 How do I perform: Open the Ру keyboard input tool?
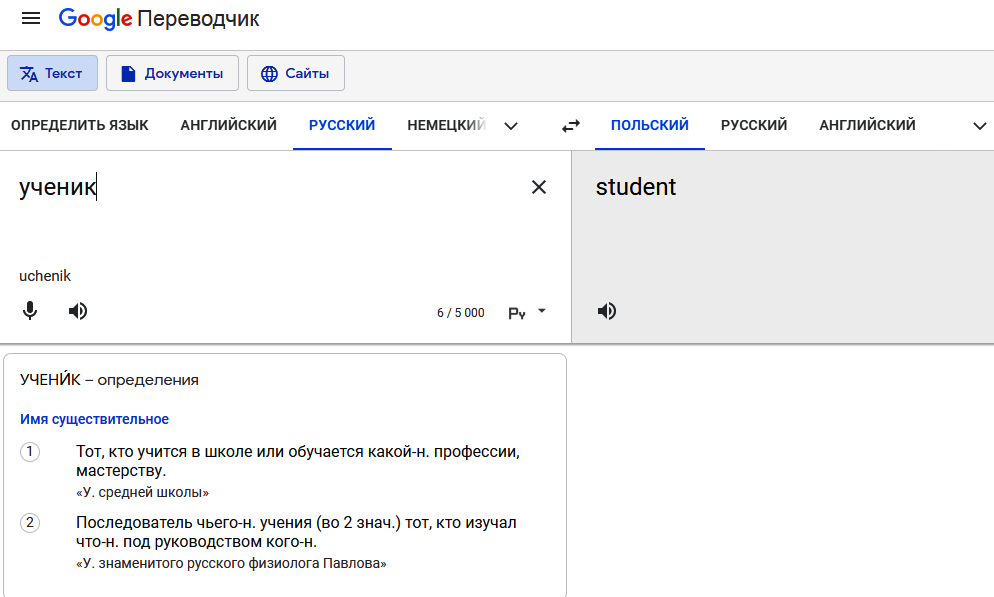(517, 313)
